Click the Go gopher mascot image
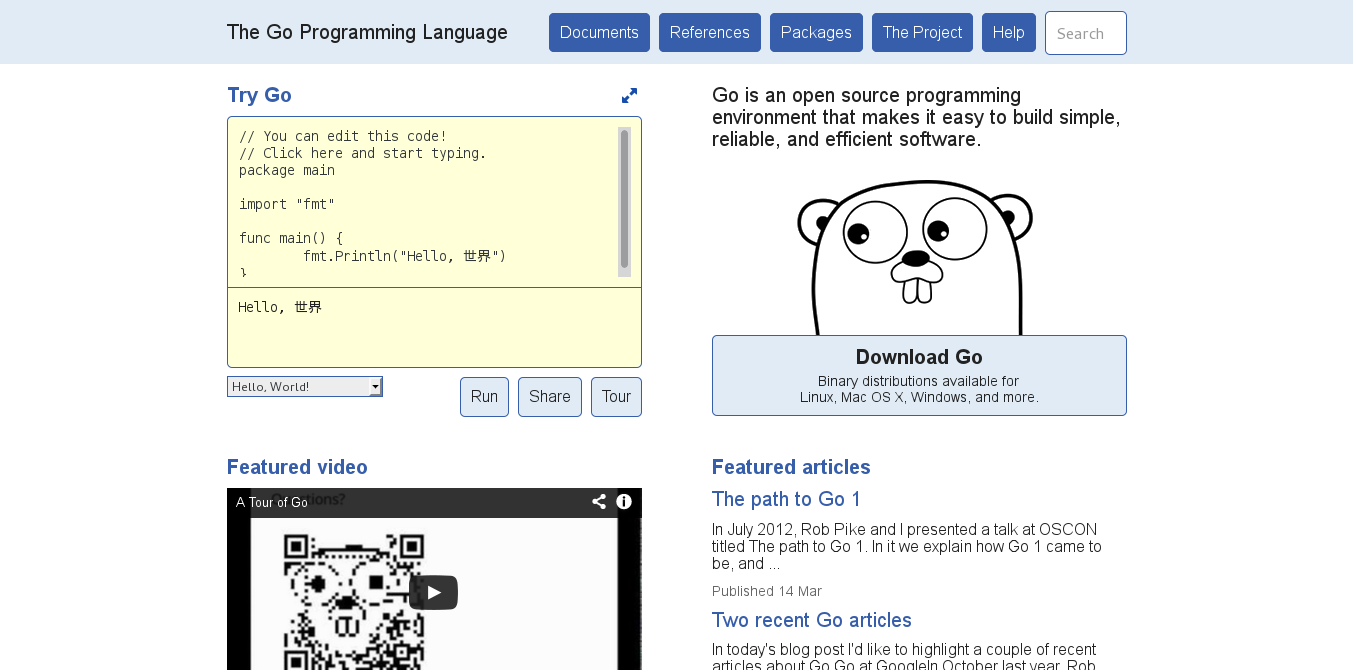The height and width of the screenshot is (670, 1353). (x=915, y=258)
